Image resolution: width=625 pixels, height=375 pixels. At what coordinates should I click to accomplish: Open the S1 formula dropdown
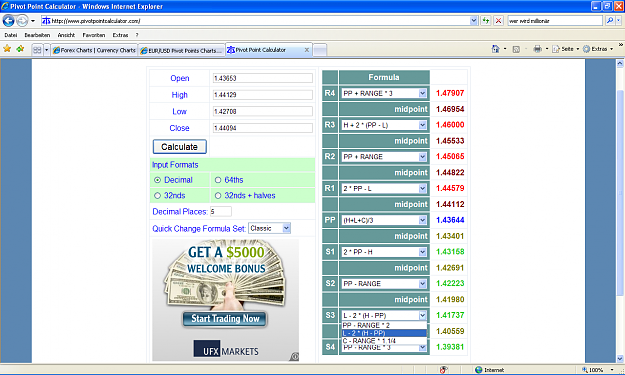click(x=384, y=252)
